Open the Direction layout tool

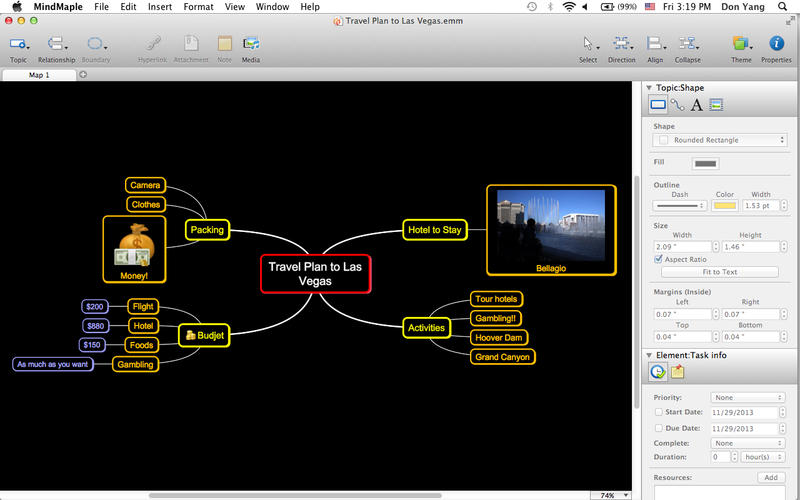tap(621, 44)
